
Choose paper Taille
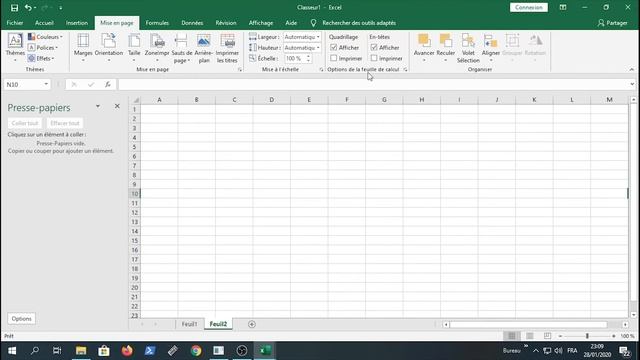click(x=134, y=47)
